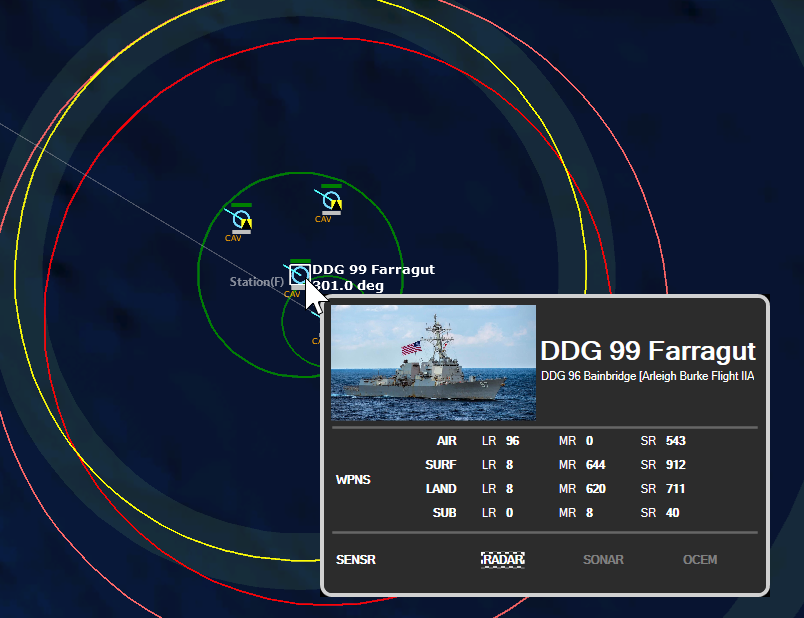Click the CAV label beneath the Farragut icon
This screenshot has width=804, height=618.
pos(292,294)
